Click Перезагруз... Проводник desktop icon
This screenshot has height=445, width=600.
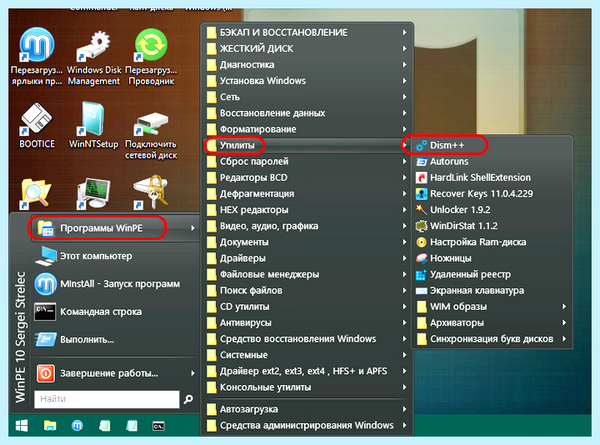[151, 57]
